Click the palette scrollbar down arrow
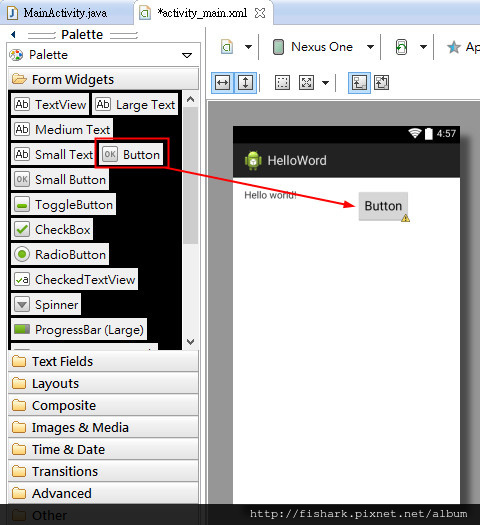Image resolution: width=480 pixels, height=525 pixels. click(190, 342)
